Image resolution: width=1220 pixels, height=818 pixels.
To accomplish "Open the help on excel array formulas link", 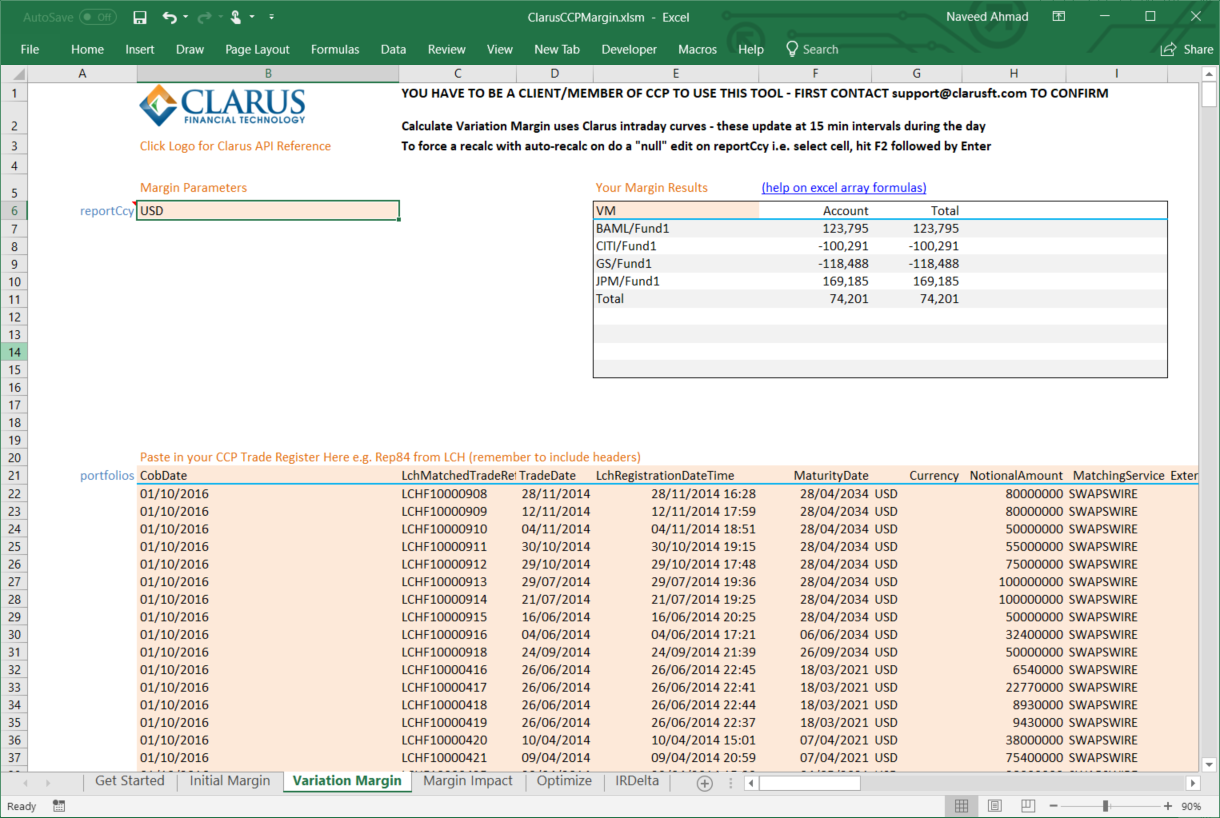I will click(844, 187).
